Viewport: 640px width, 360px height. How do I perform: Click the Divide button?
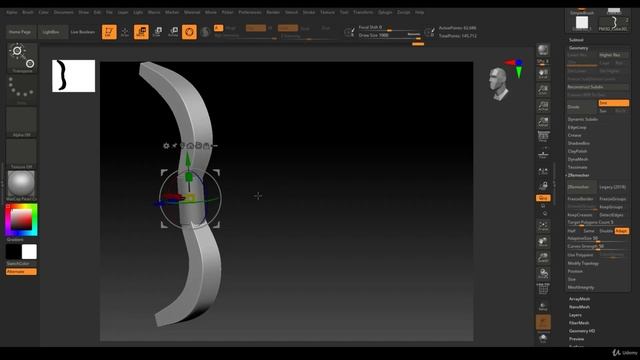pos(582,107)
